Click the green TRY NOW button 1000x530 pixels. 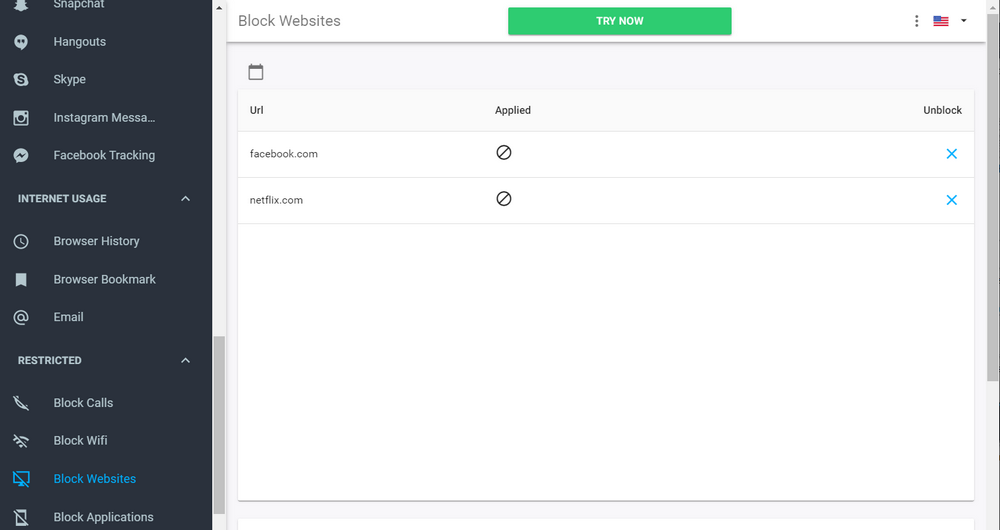(x=619, y=21)
